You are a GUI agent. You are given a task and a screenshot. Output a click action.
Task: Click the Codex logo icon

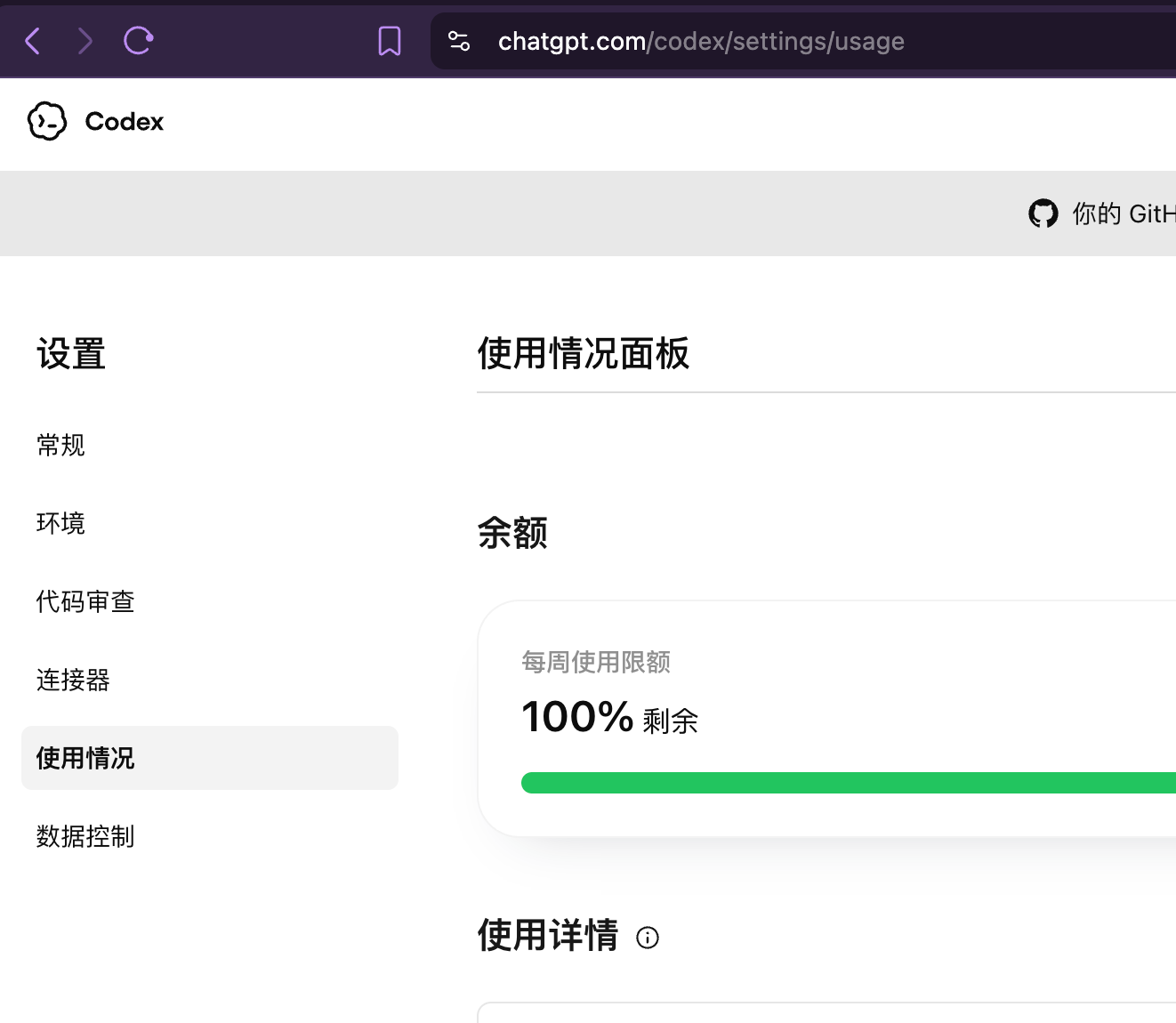pyautogui.click(x=47, y=121)
